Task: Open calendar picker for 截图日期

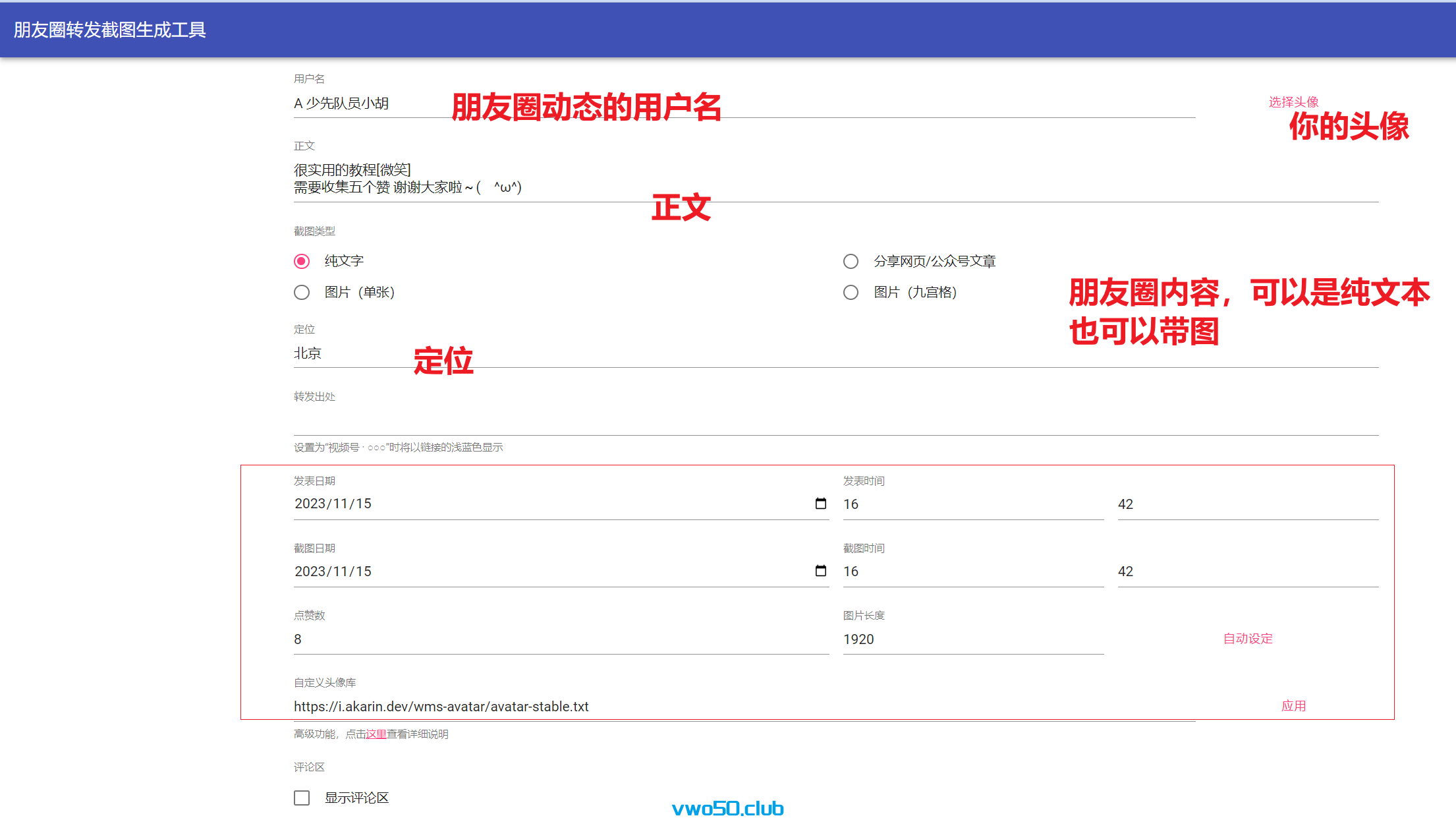Action: [x=820, y=571]
